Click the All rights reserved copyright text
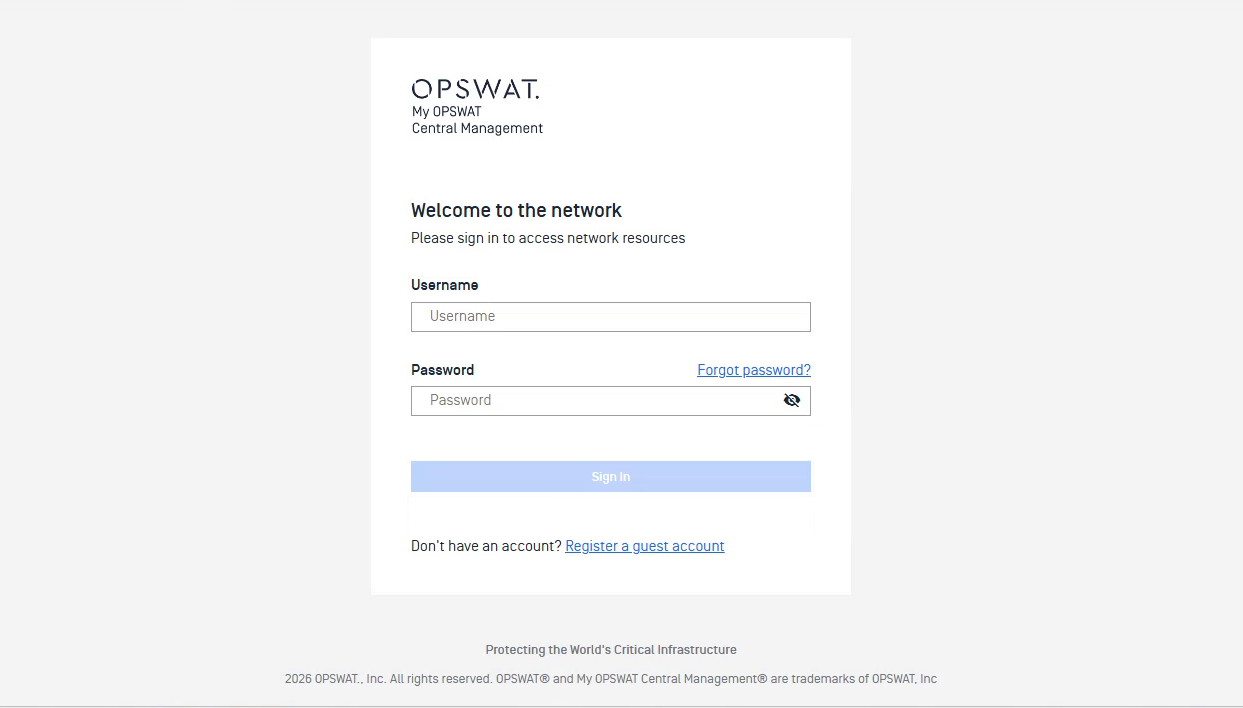The image size is (1243, 708). tap(440, 679)
